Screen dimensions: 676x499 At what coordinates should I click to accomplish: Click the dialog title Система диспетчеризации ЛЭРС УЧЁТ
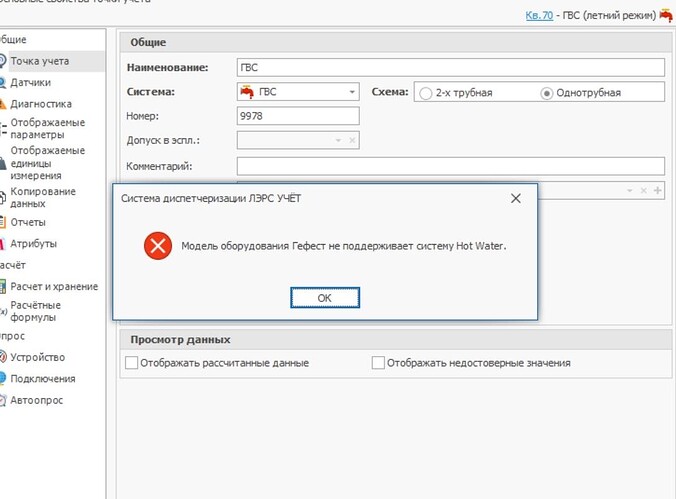[211, 198]
